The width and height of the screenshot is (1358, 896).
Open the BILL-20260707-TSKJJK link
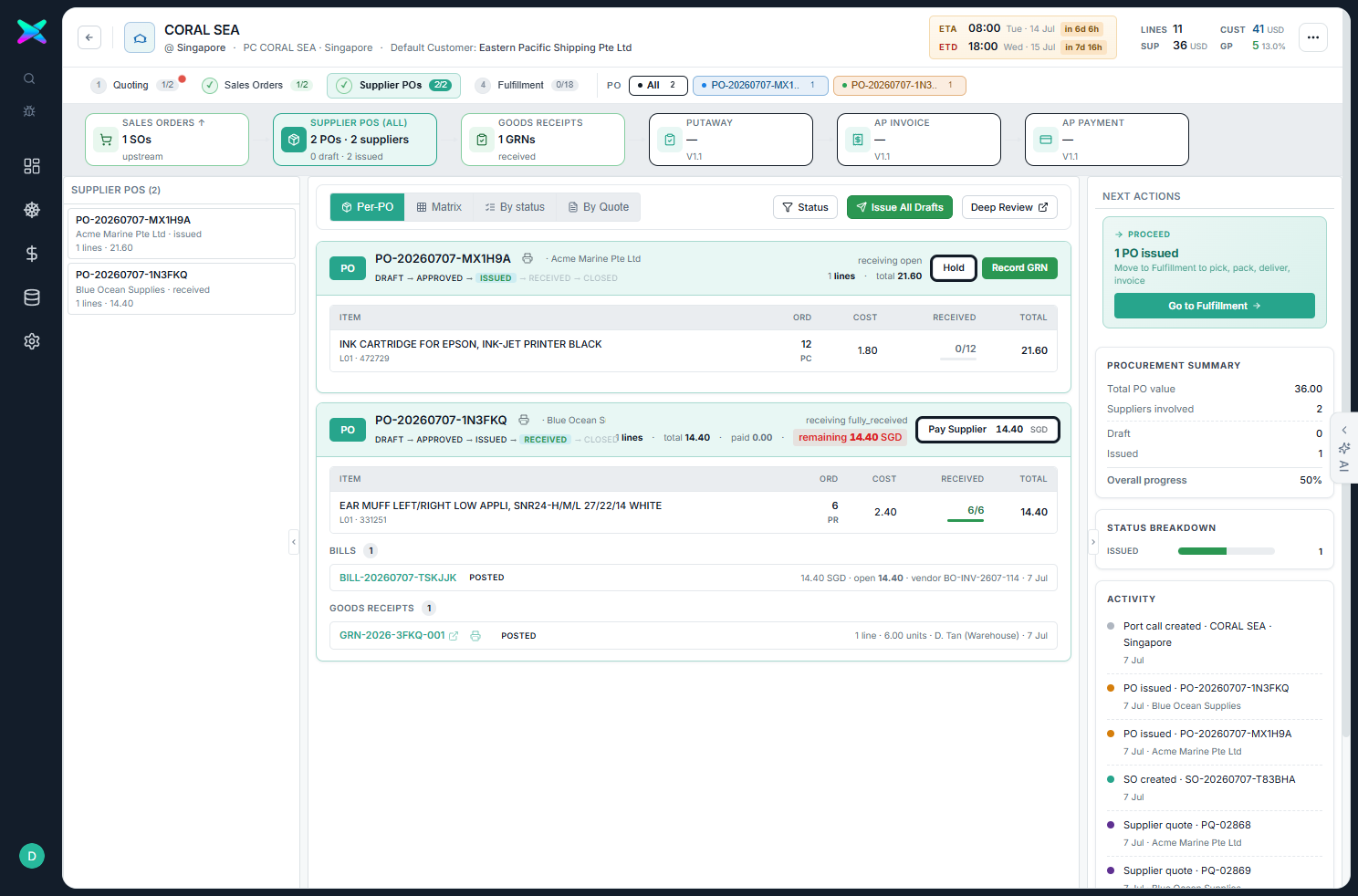tap(398, 578)
